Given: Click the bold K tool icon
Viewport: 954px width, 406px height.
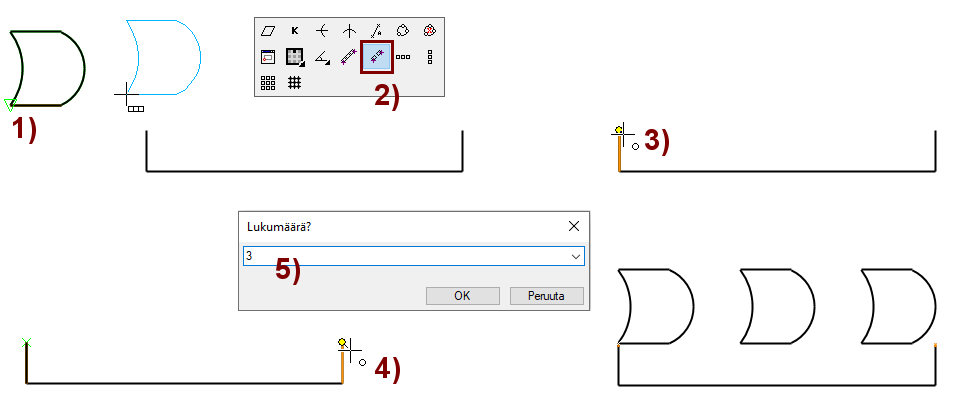Looking at the screenshot, I should tap(295, 31).
